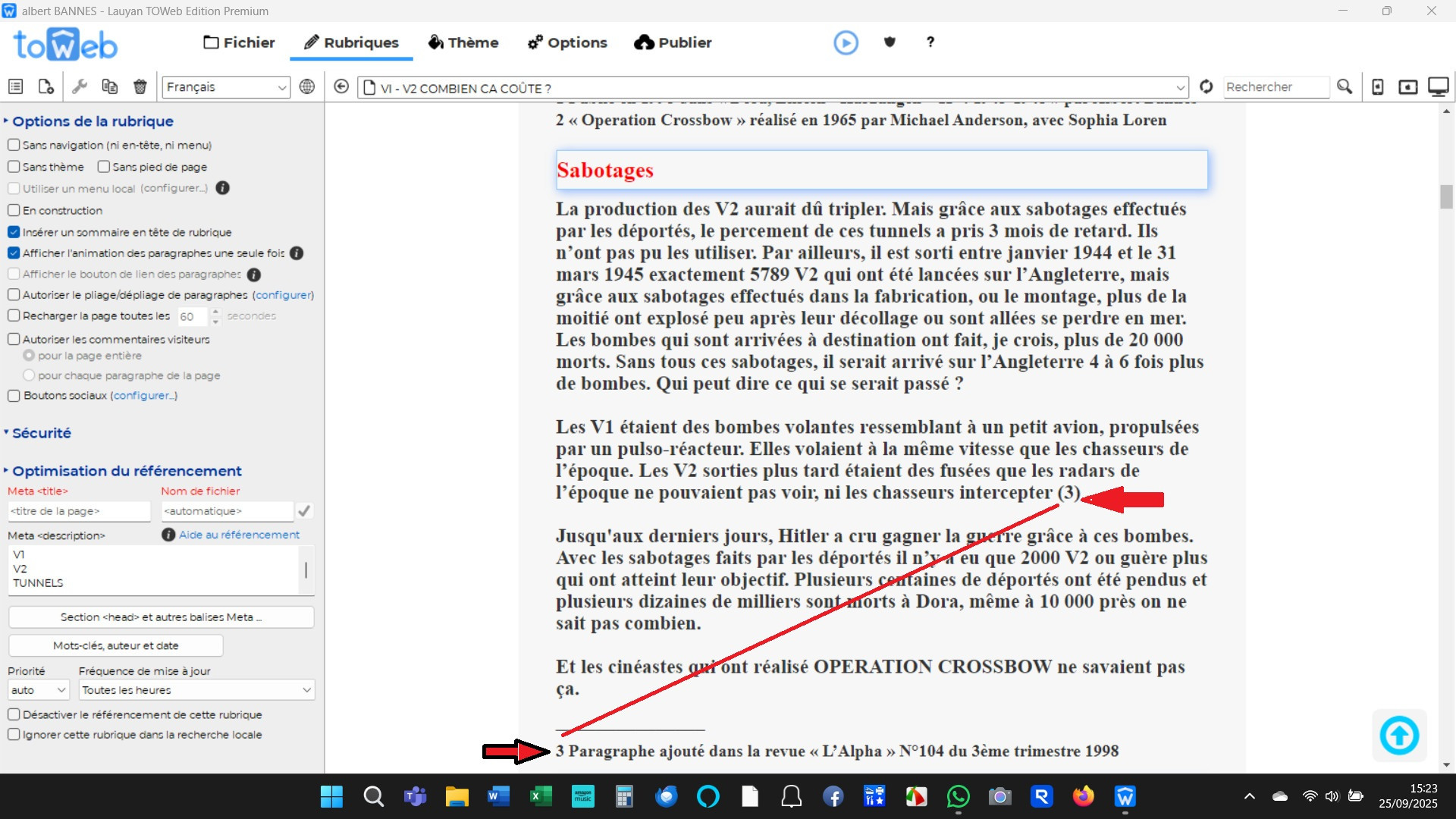1456x819 pixels.
Task: Expand the Sécurité section
Action: tap(42, 433)
